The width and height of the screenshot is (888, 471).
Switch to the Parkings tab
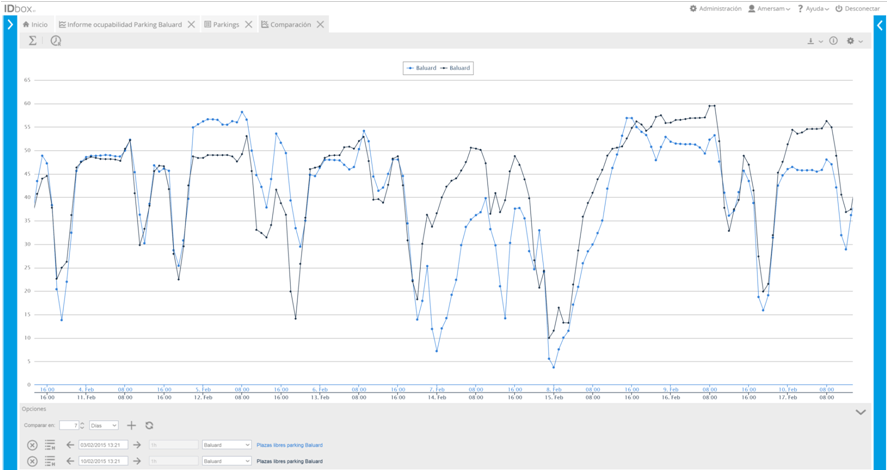pyautogui.click(x=225, y=24)
